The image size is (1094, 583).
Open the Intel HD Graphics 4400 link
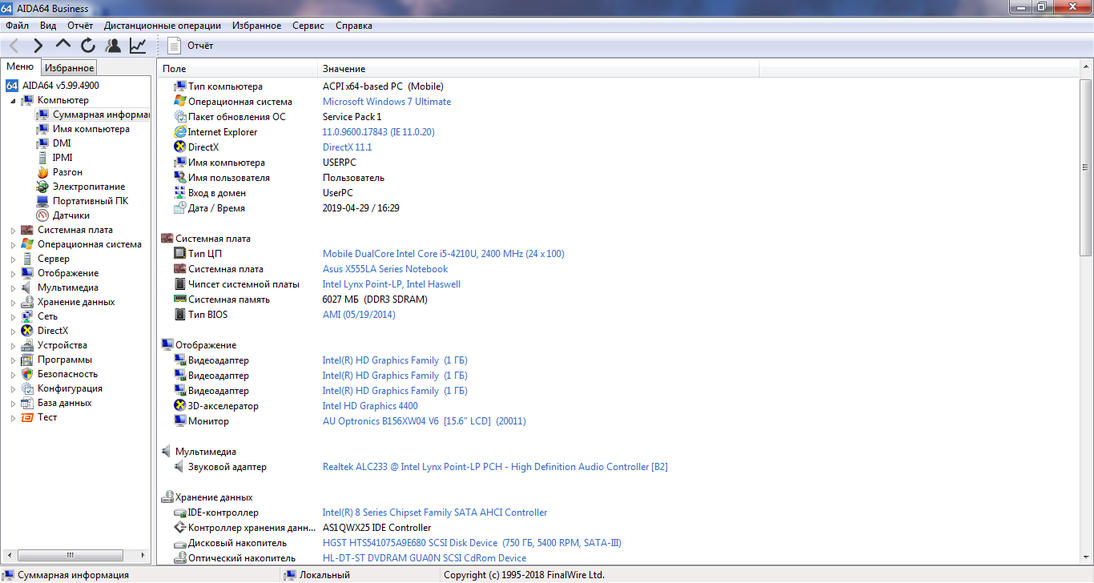pyautogui.click(x=370, y=406)
